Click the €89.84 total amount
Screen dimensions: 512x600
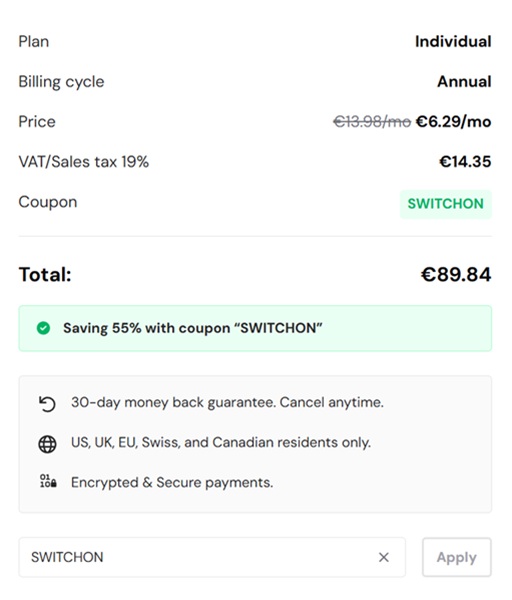pos(456,274)
